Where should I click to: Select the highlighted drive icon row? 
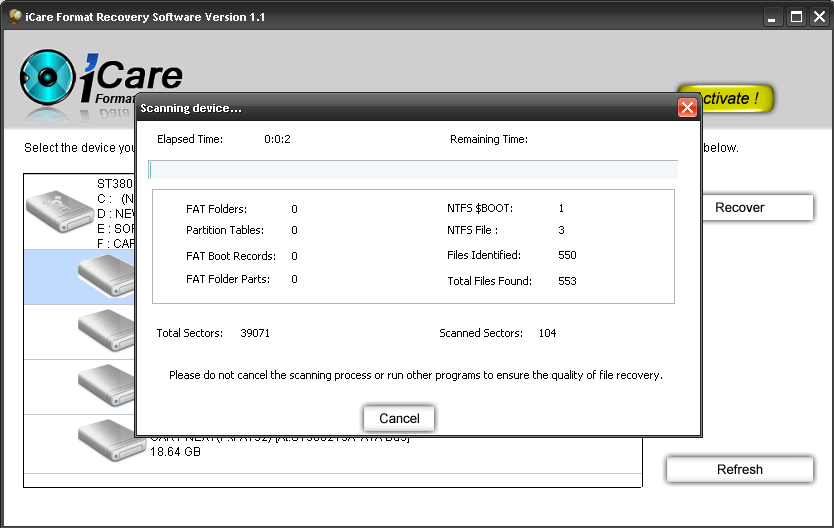tap(79, 277)
